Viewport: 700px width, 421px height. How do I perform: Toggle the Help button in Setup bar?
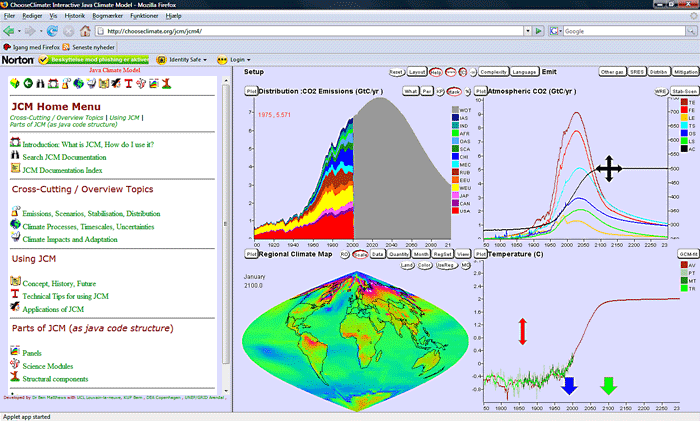tap(435, 72)
